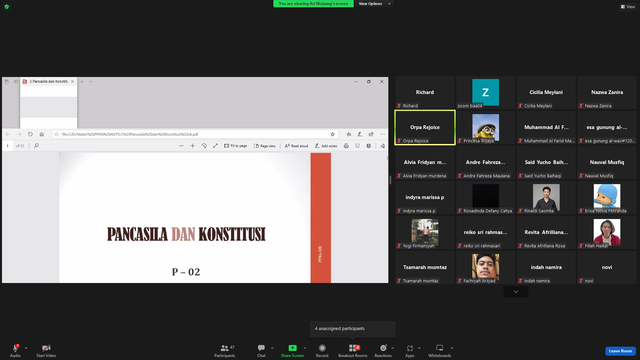640x360 pixels.
Task: Click the PDF page number field
Action: click(8, 146)
